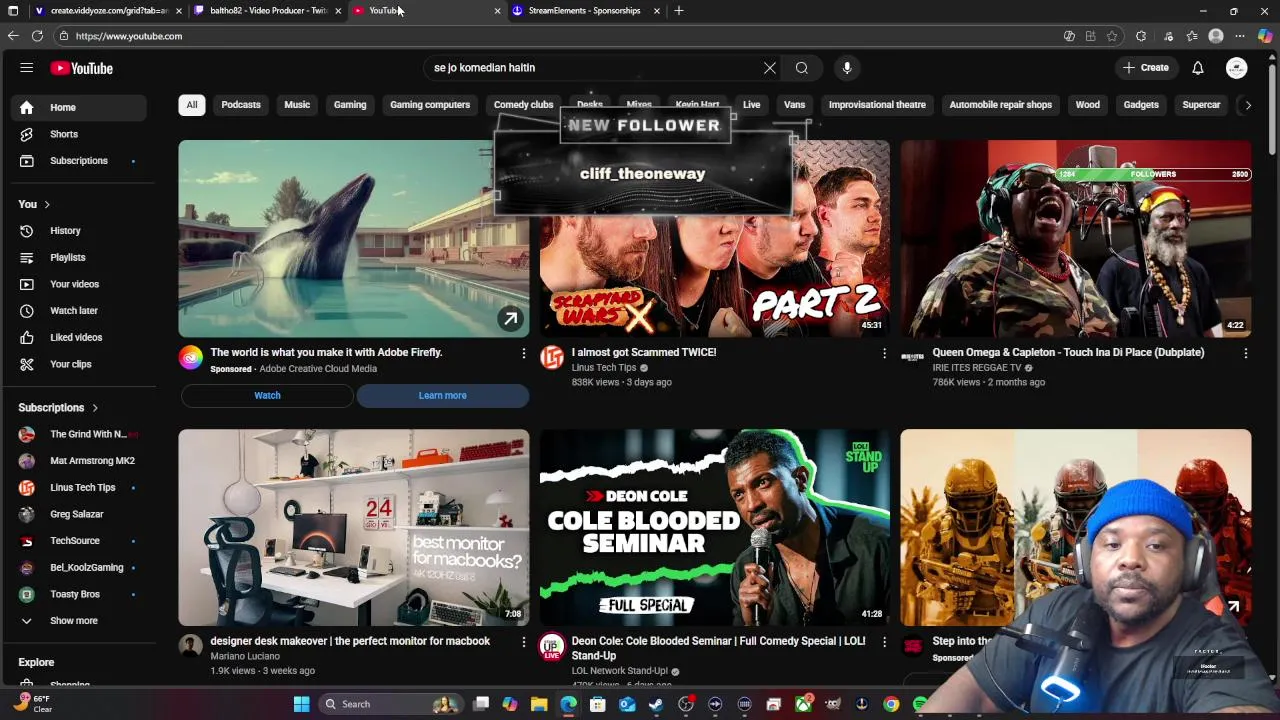Clear the search box with the X
The image size is (1280, 720).
click(770, 68)
